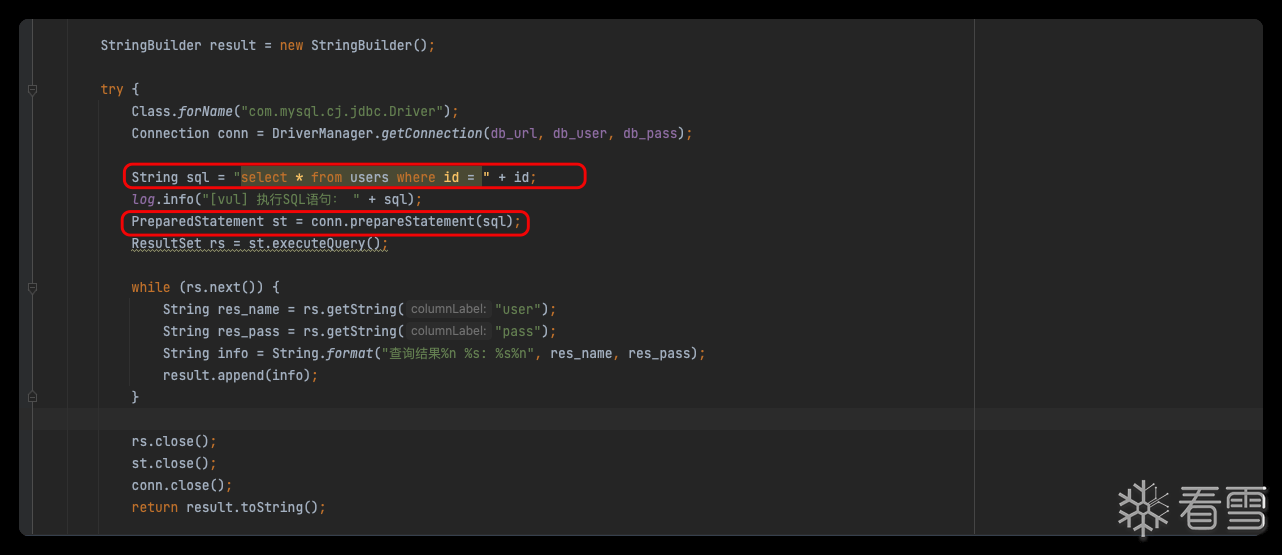Click the forName method call

pyautogui.click(x=205, y=111)
